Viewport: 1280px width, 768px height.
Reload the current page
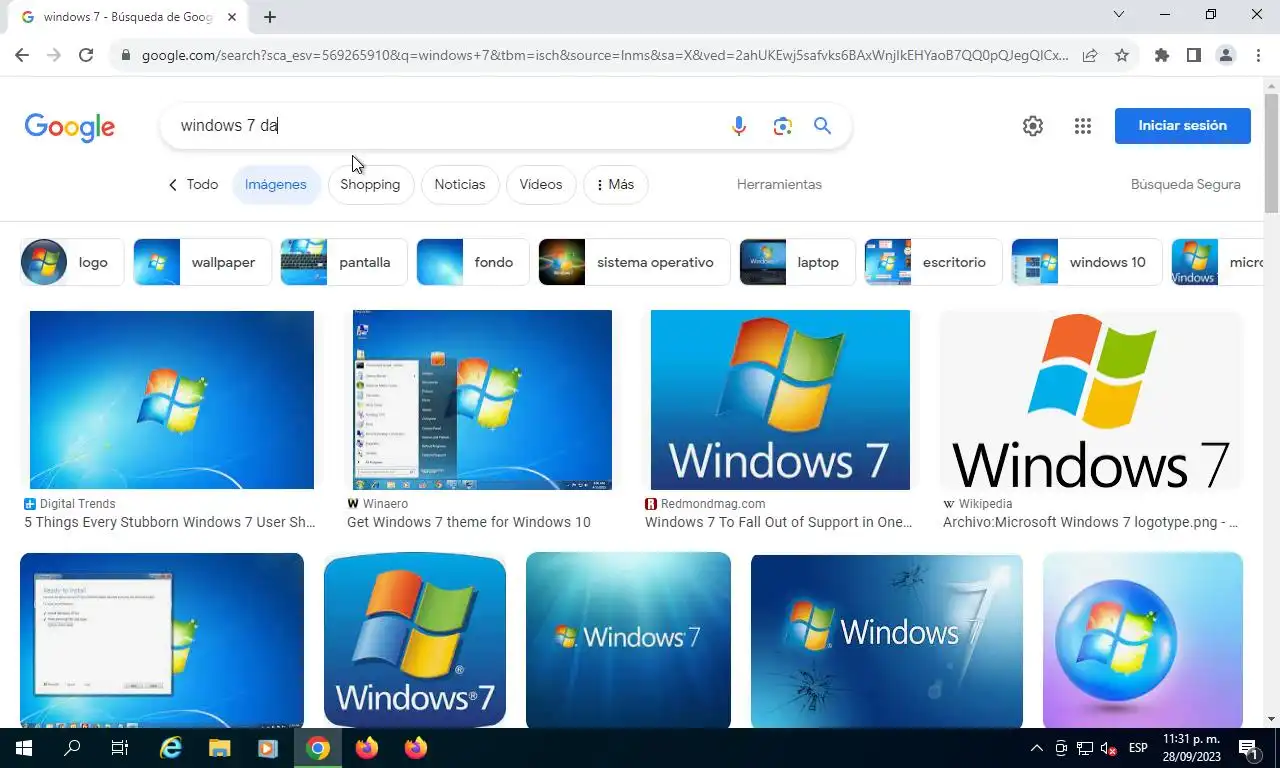coord(86,55)
